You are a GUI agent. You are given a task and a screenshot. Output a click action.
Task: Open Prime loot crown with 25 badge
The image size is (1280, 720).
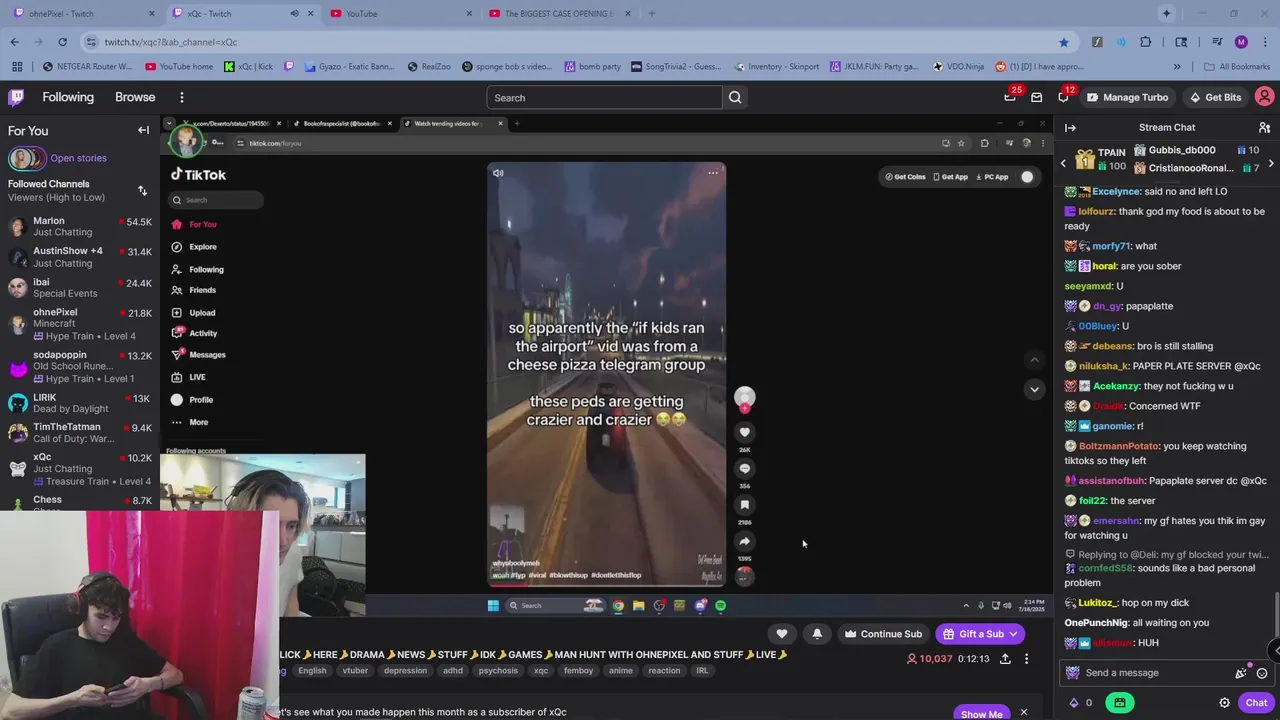(1010, 97)
